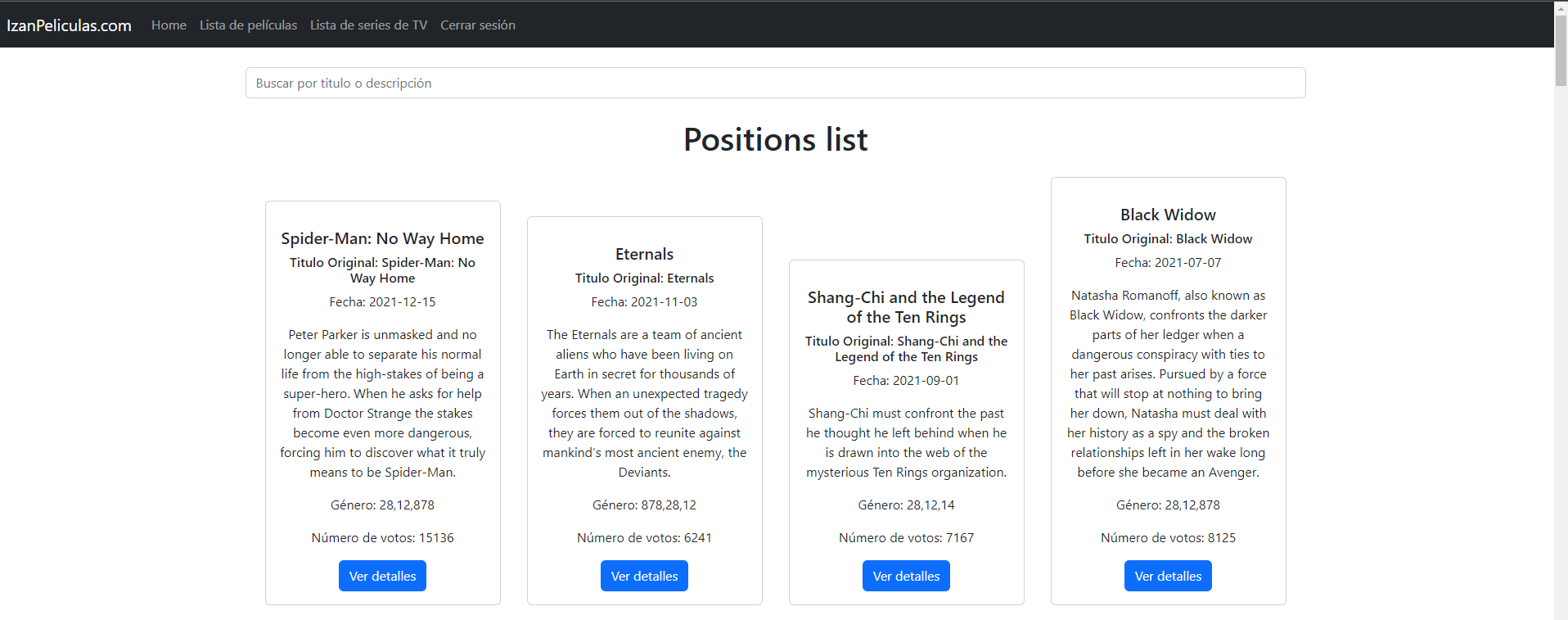Open the Lista de películas menu item

click(x=248, y=25)
